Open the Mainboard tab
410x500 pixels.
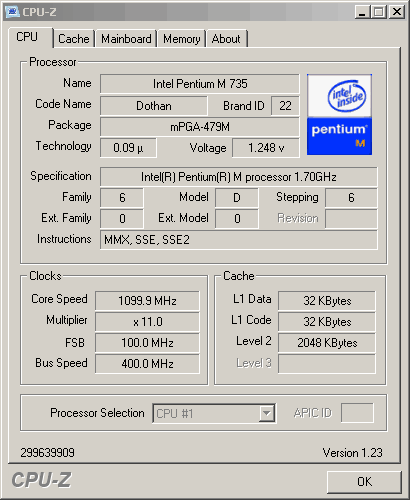[126, 39]
